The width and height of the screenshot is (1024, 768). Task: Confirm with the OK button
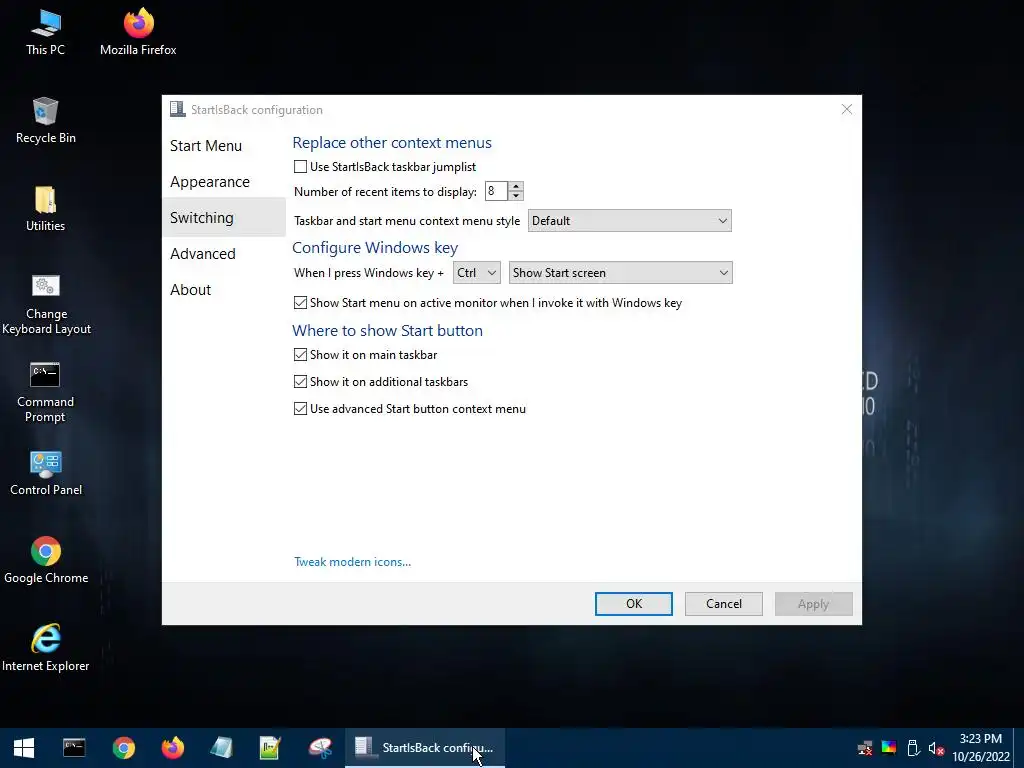[x=633, y=604]
